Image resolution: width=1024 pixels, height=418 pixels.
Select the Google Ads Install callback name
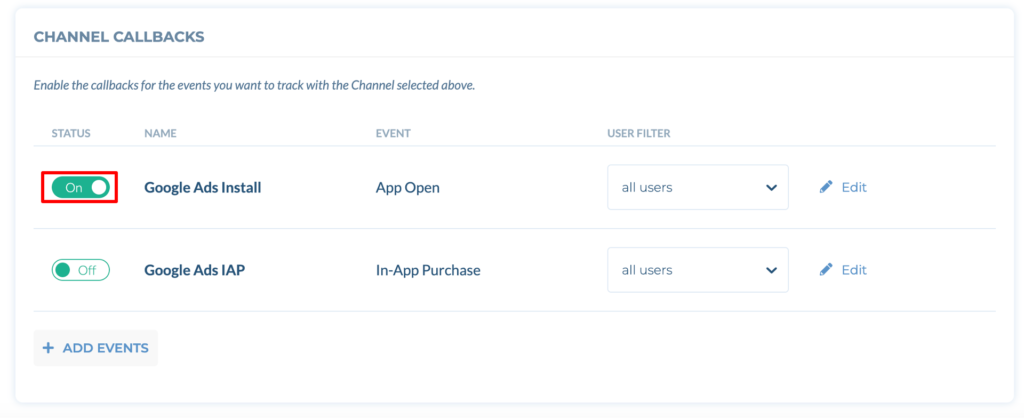[202, 187]
